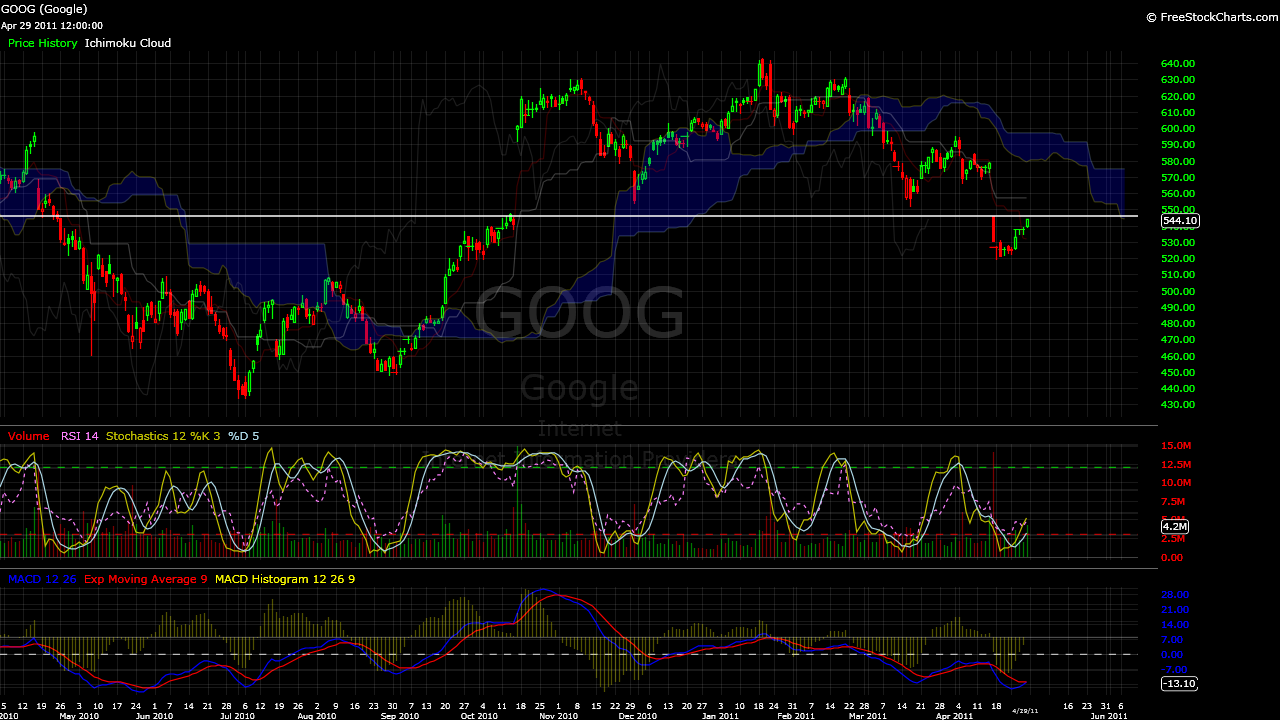Click the -13.10 MACD value marker
The width and height of the screenshot is (1280, 720).
pyautogui.click(x=1179, y=683)
